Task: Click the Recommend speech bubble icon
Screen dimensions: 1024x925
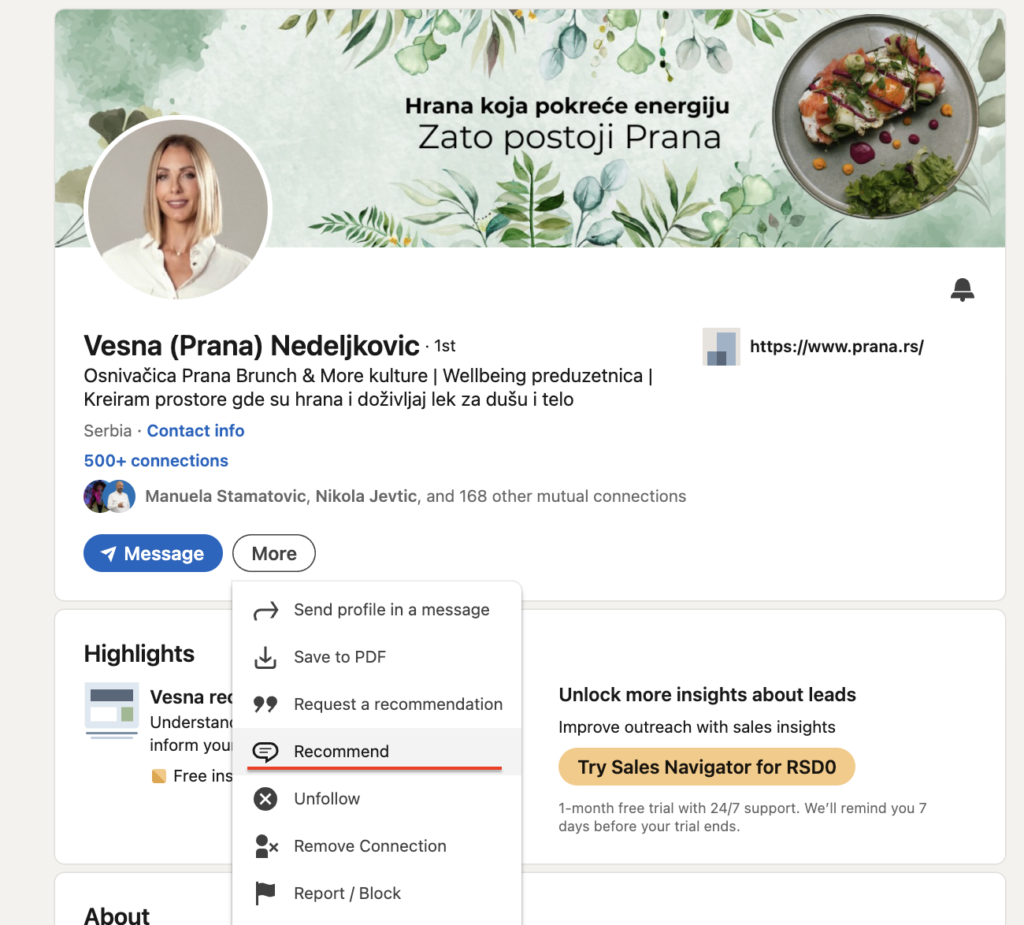Action: tap(265, 752)
